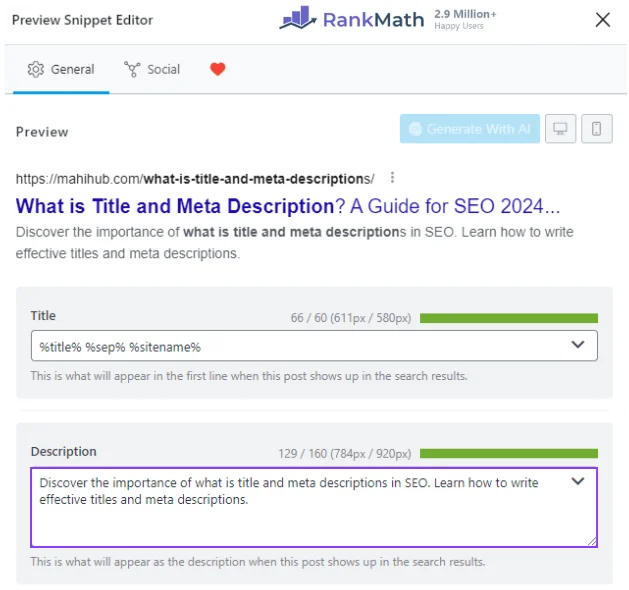629x590 pixels.
Task: Switch to desktop preview icon
Action: 560,129
